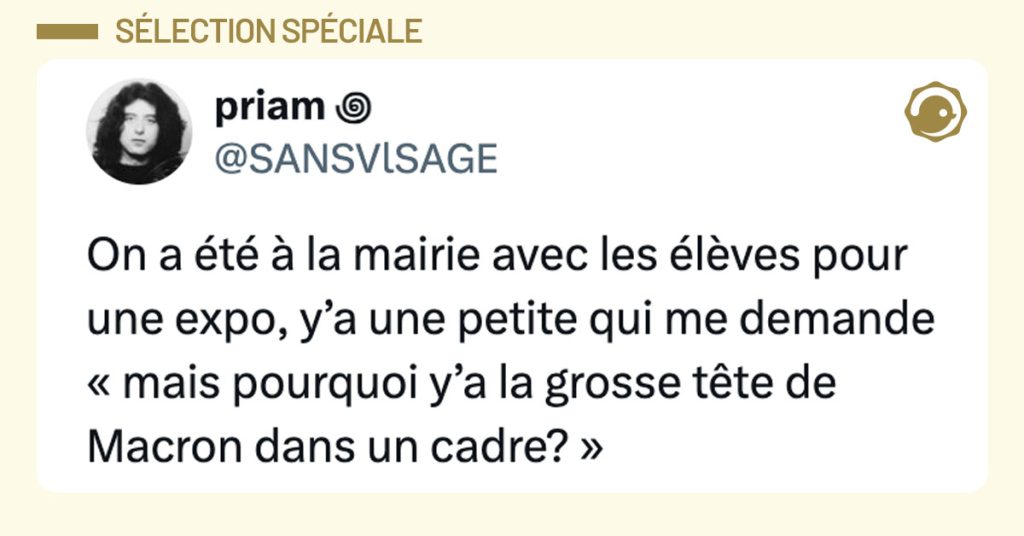The image size is (1024, 536).
Task: Click the profile avatar photo
Action: tap(141, 132)
